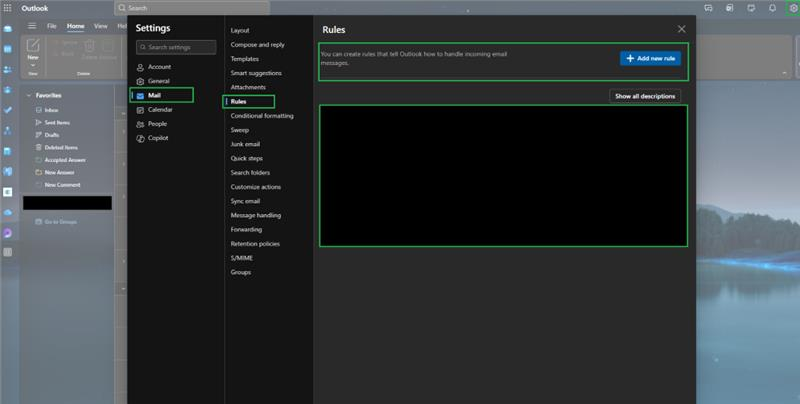Open Layout settings
The width and height of the screenshot is (800, 404).
(240, 31)
